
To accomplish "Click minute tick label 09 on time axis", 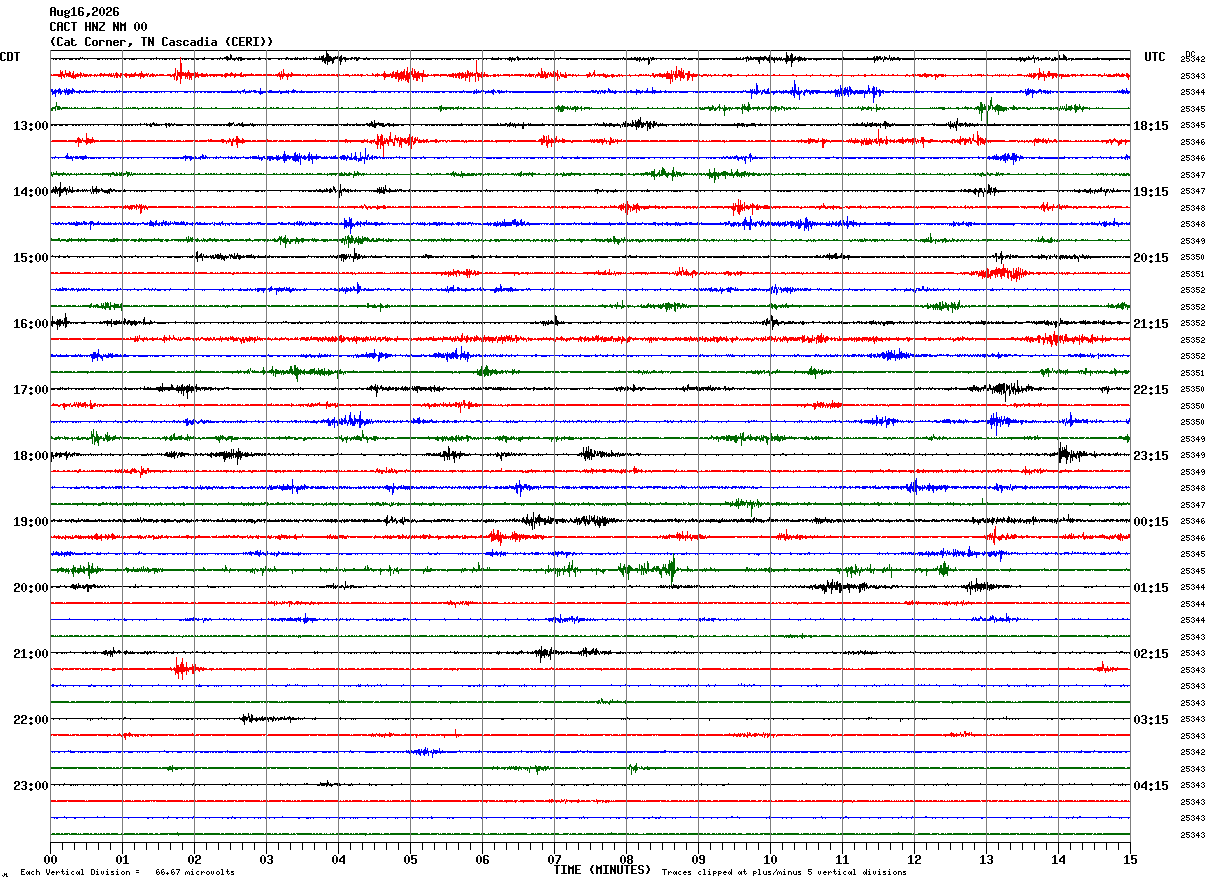I will coord(698,859).
